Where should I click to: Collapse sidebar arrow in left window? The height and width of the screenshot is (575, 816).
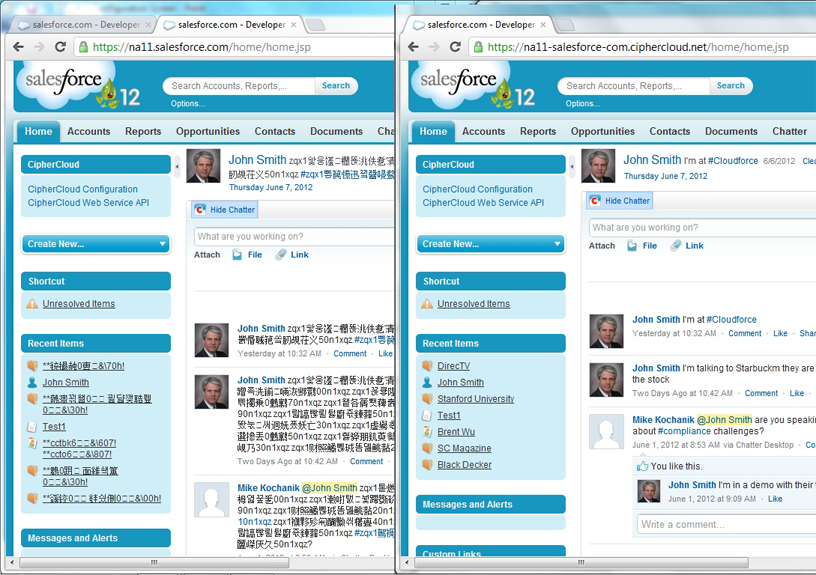tap(177, 167)
